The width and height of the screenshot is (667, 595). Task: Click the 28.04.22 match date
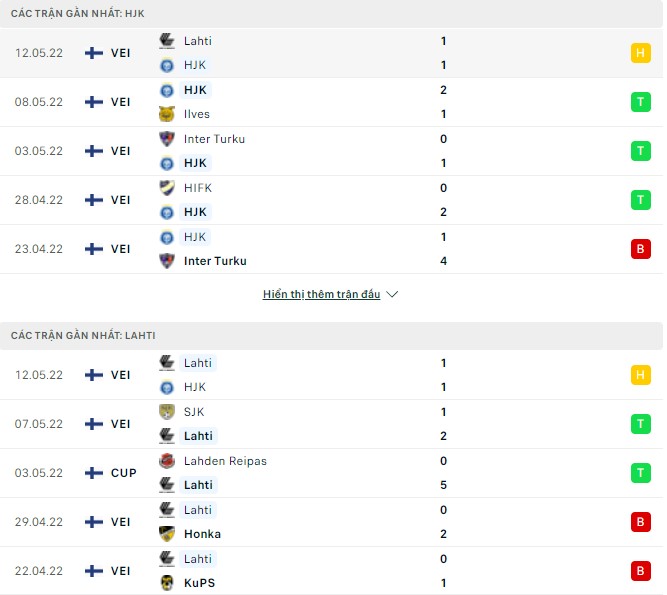(x=39, y=200)
